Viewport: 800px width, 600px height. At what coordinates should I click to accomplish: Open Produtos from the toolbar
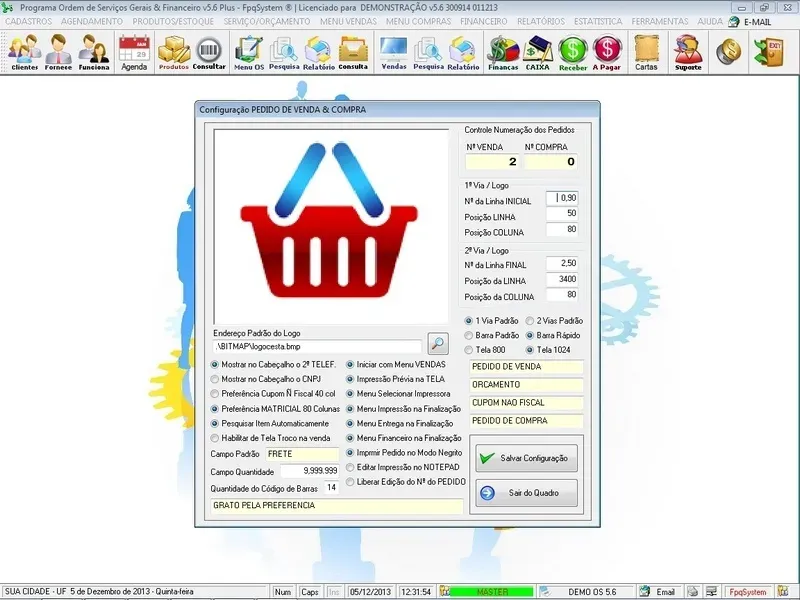pyautogui.click(x=174, y=52)
